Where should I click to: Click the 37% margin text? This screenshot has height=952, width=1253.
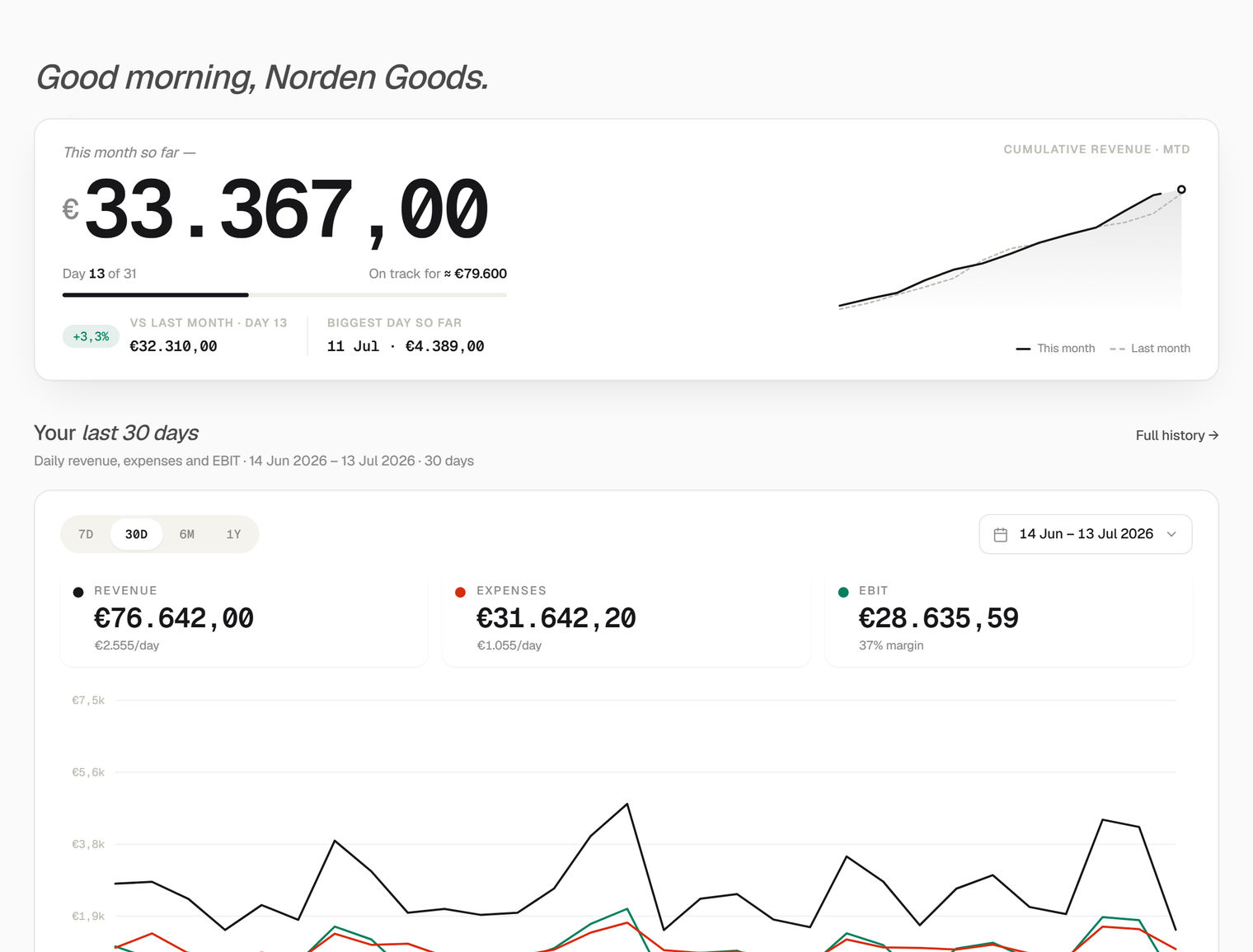(891, 645)
